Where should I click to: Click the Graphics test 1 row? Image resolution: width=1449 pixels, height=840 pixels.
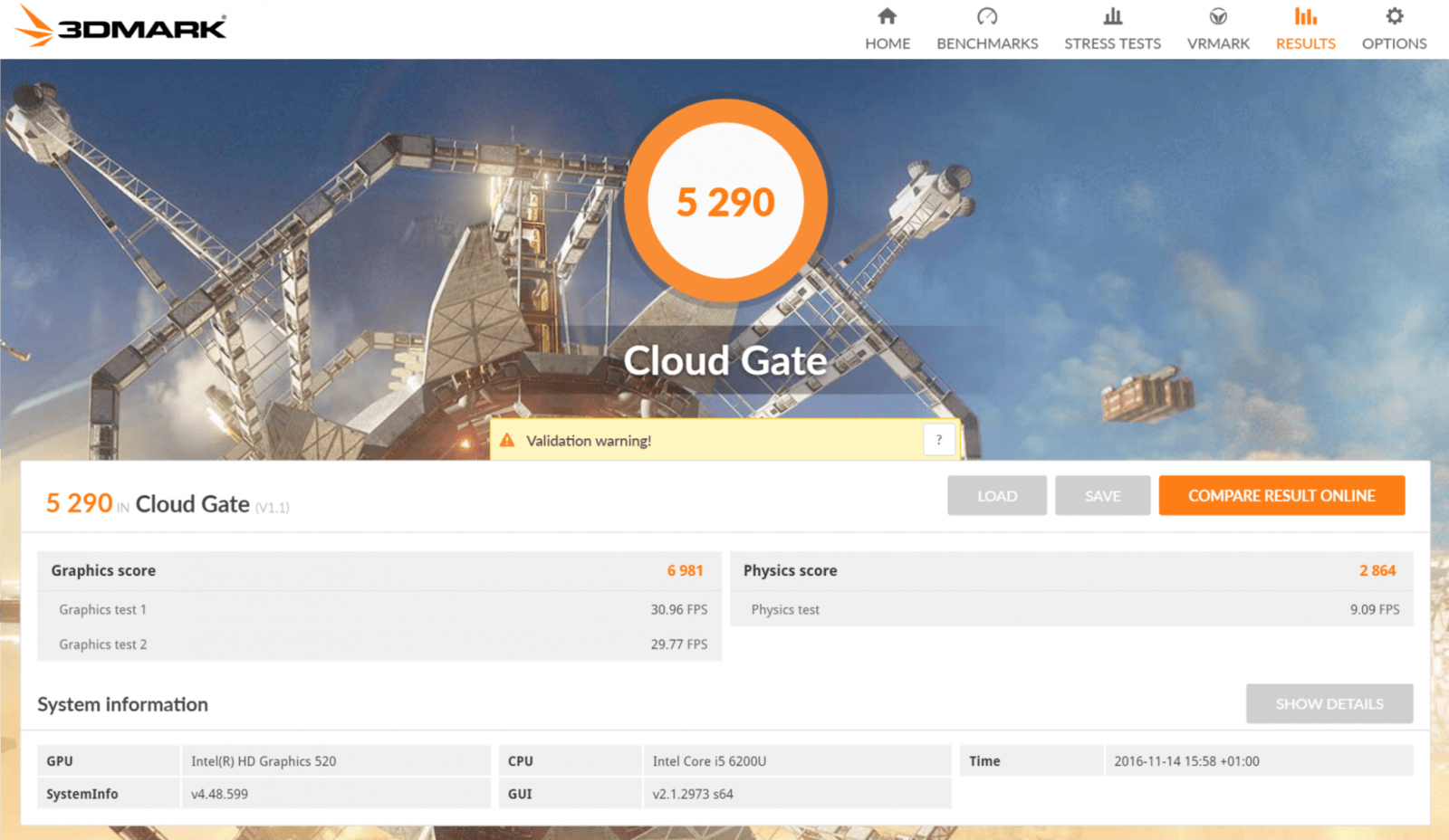379,609
